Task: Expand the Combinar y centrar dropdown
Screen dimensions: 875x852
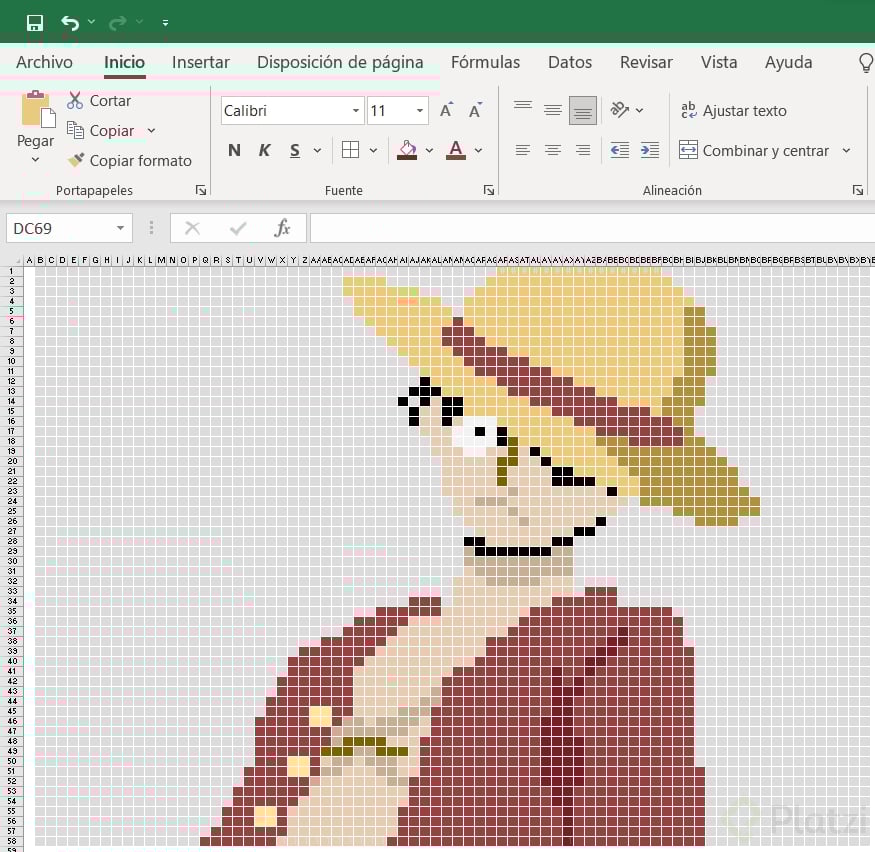Action: (x=847, y=150)
